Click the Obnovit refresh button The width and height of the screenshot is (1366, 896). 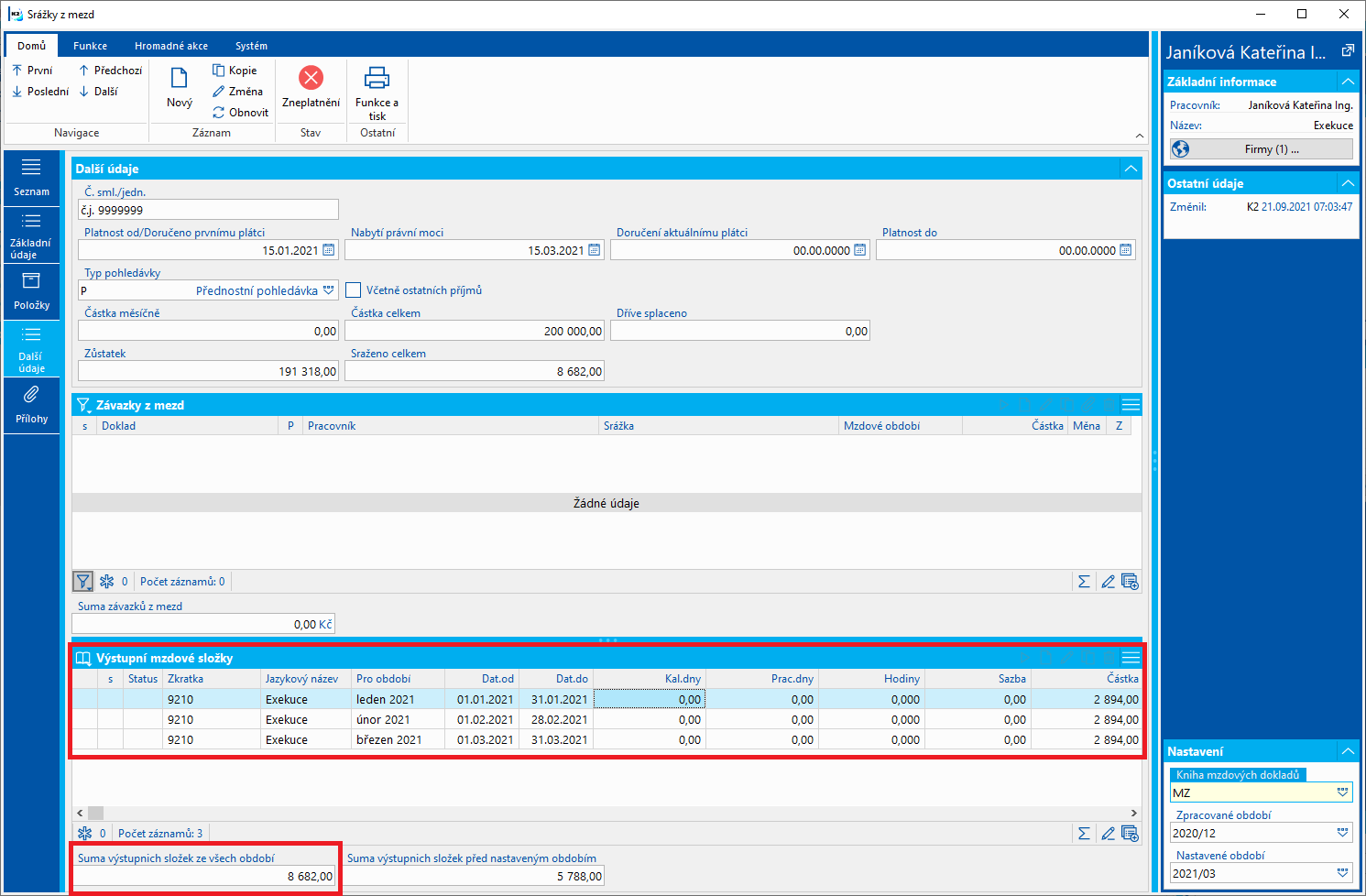coord(240,113)
